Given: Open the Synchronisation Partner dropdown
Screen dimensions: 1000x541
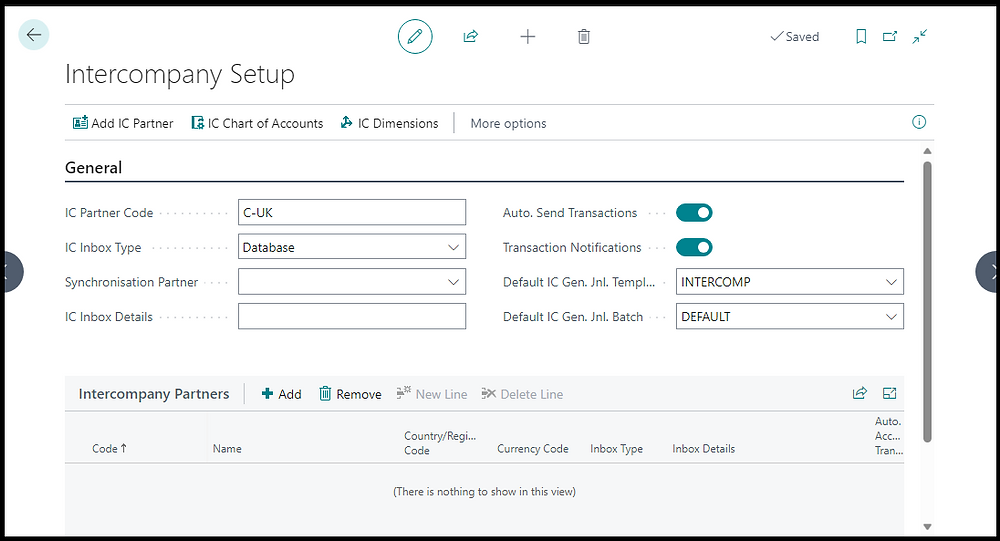Looking at the screenshot, I should pyautogui.click(x=454, y=282).
